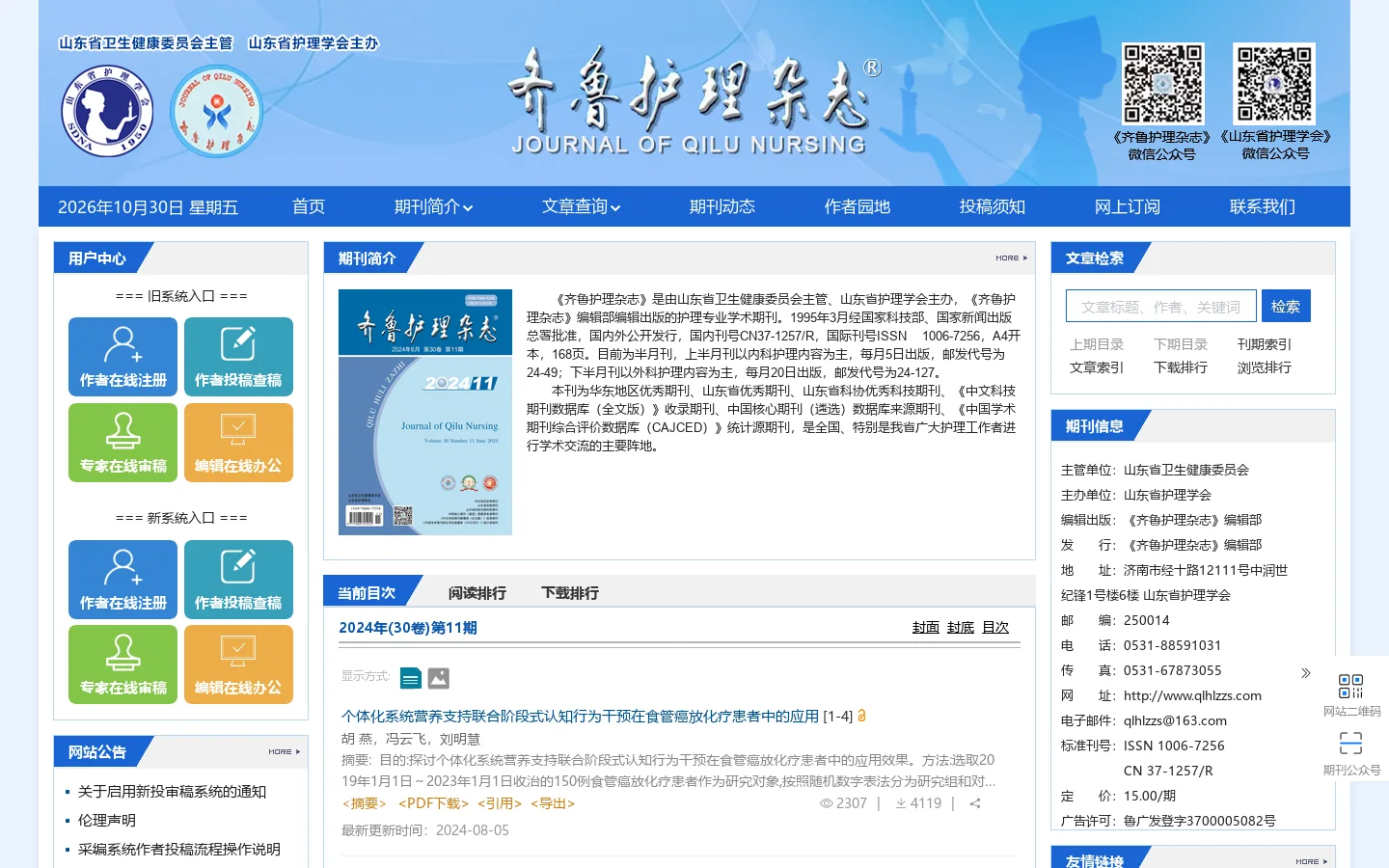Open notice 采编系统作者投稿流程操作说明
The height and width of the screenshot is (868, 1389).
click(x=179, y=850)
